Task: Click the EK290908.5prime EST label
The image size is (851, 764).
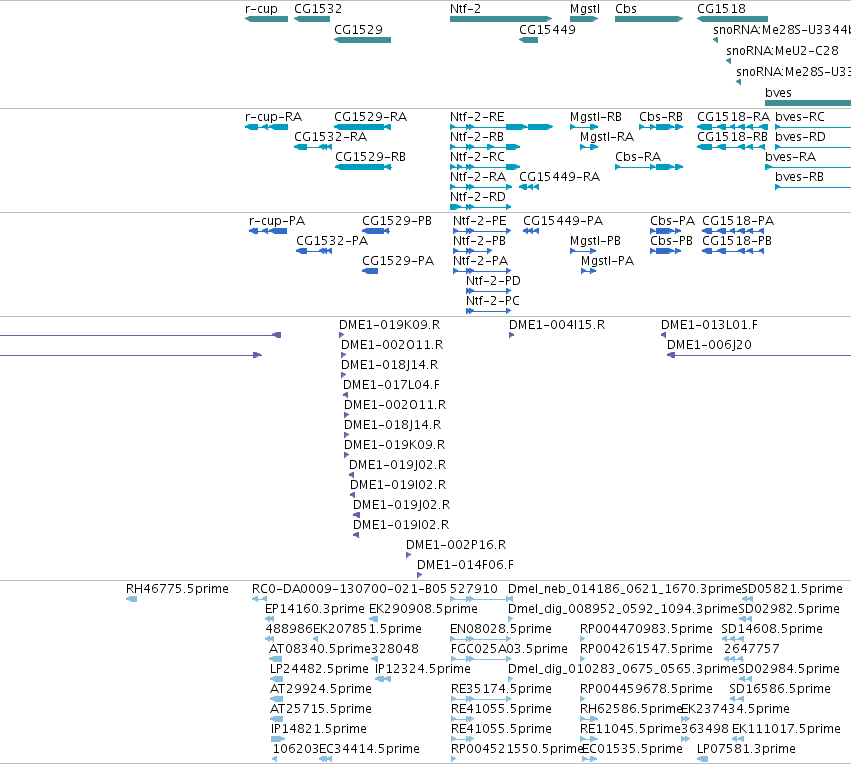Action: pyautogui.click(x=423, y=609)
